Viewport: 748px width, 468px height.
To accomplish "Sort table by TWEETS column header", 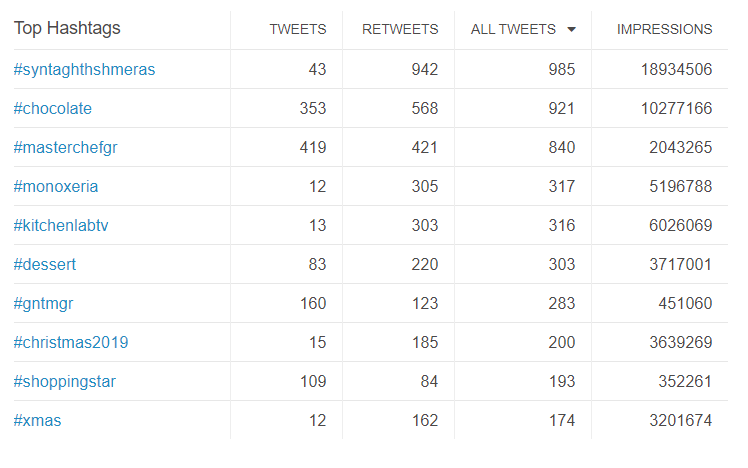I will [x=298, y=30].
